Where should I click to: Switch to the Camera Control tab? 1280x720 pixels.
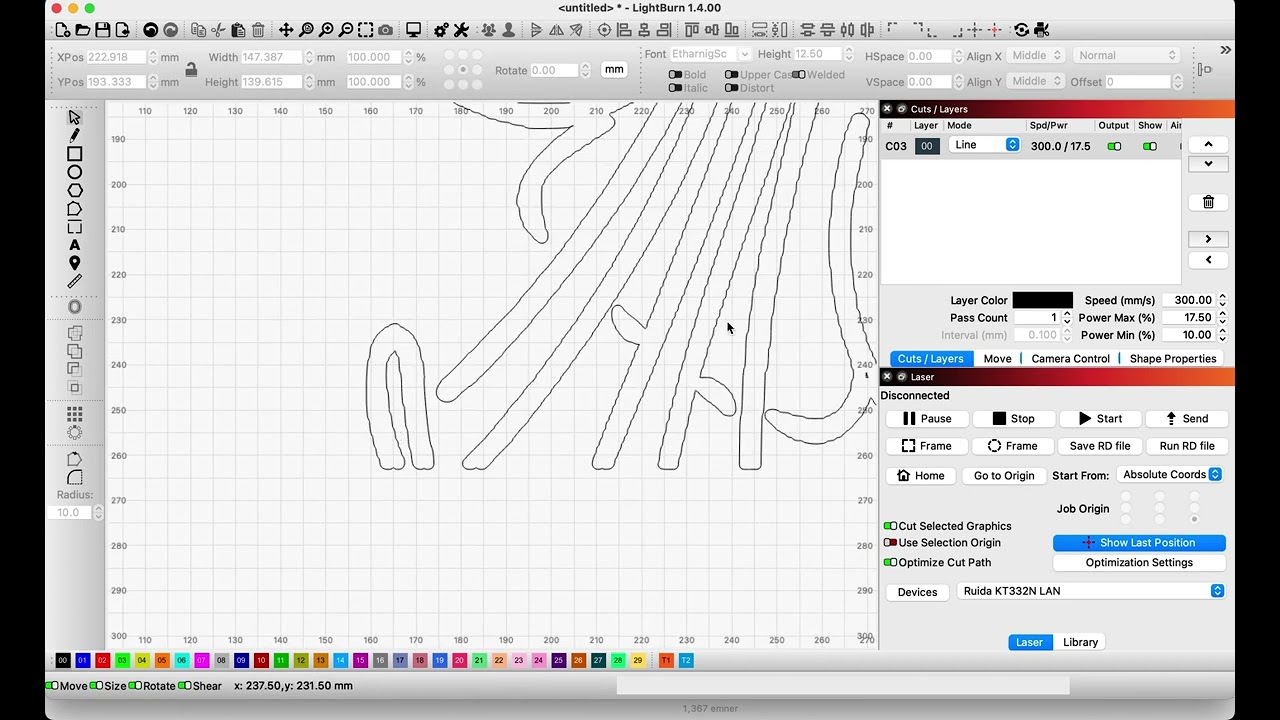tap(1070, 359)
